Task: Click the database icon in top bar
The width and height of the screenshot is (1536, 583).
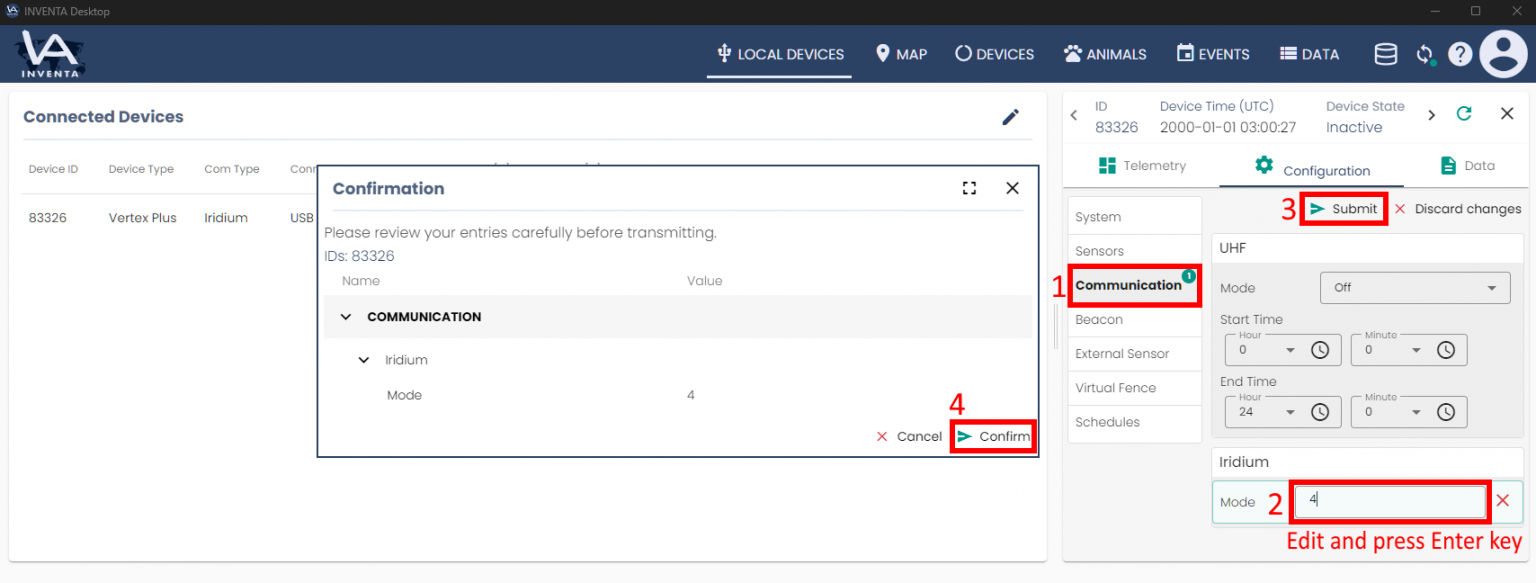Action: point(1385,54)
